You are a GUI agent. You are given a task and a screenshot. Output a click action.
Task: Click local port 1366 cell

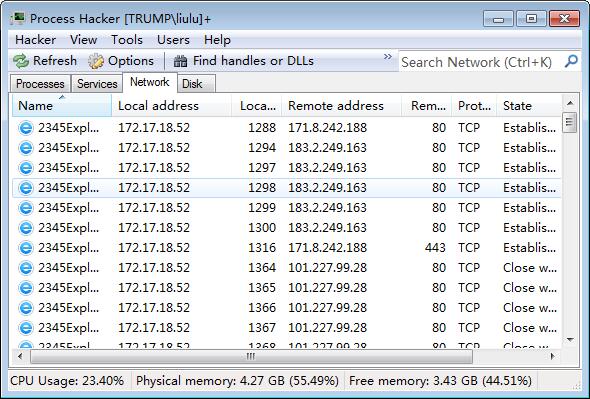pos(262,308)
